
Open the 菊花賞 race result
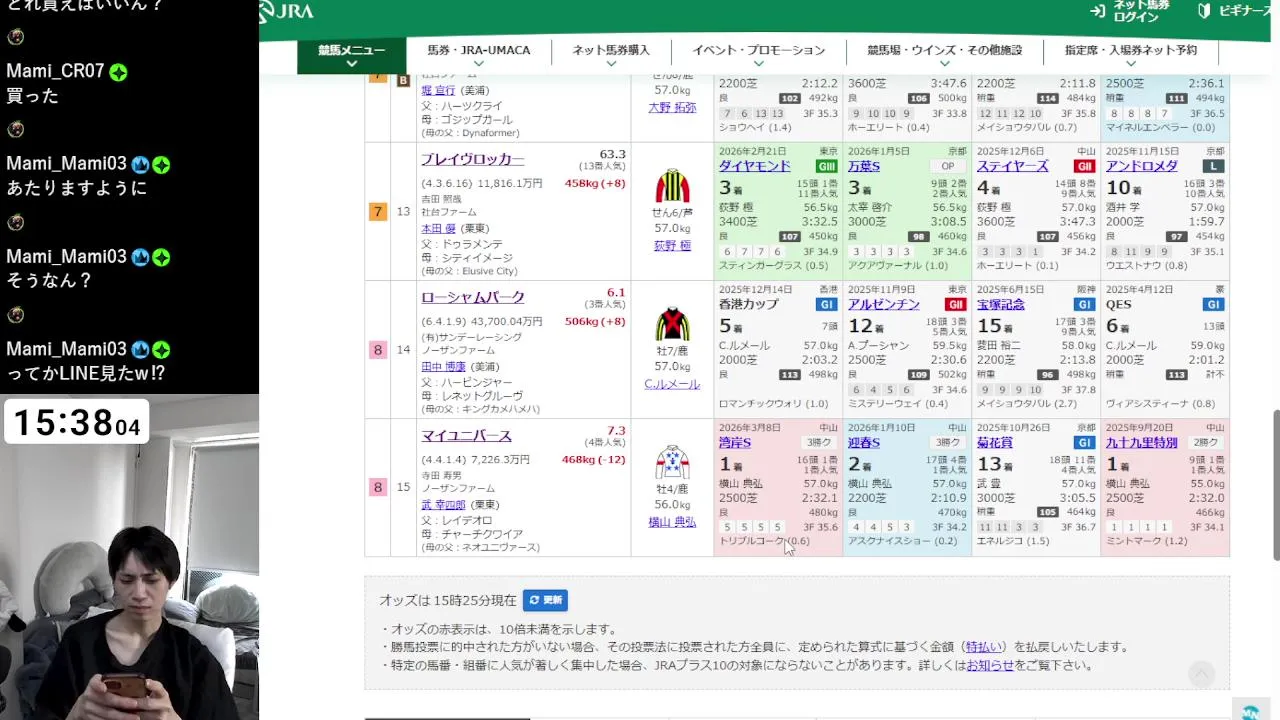995,442
